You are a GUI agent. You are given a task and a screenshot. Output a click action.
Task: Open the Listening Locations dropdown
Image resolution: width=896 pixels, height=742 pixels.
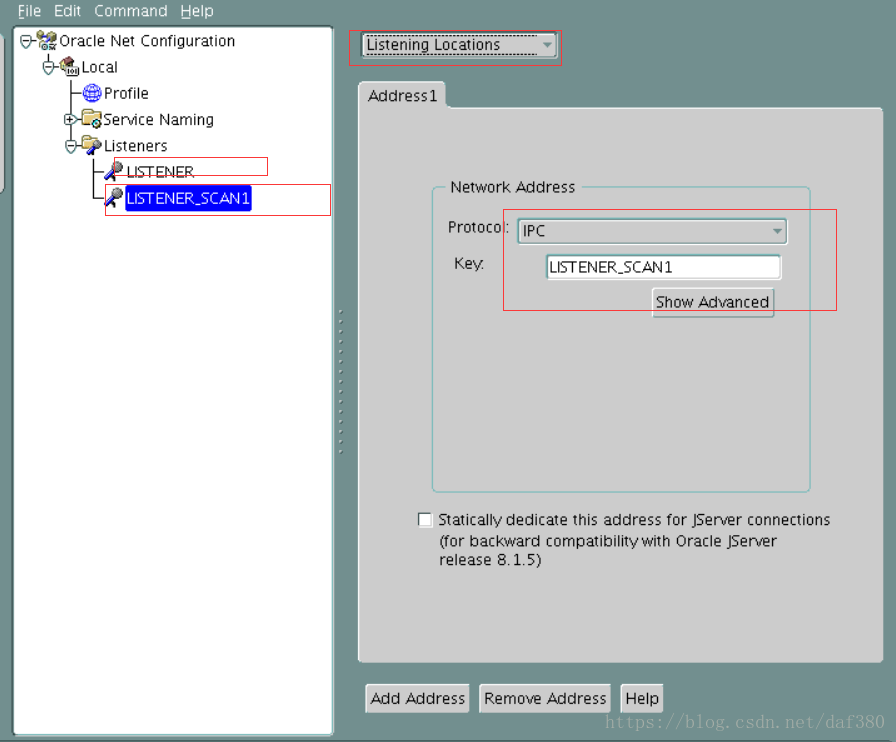[x=459, y=45]
